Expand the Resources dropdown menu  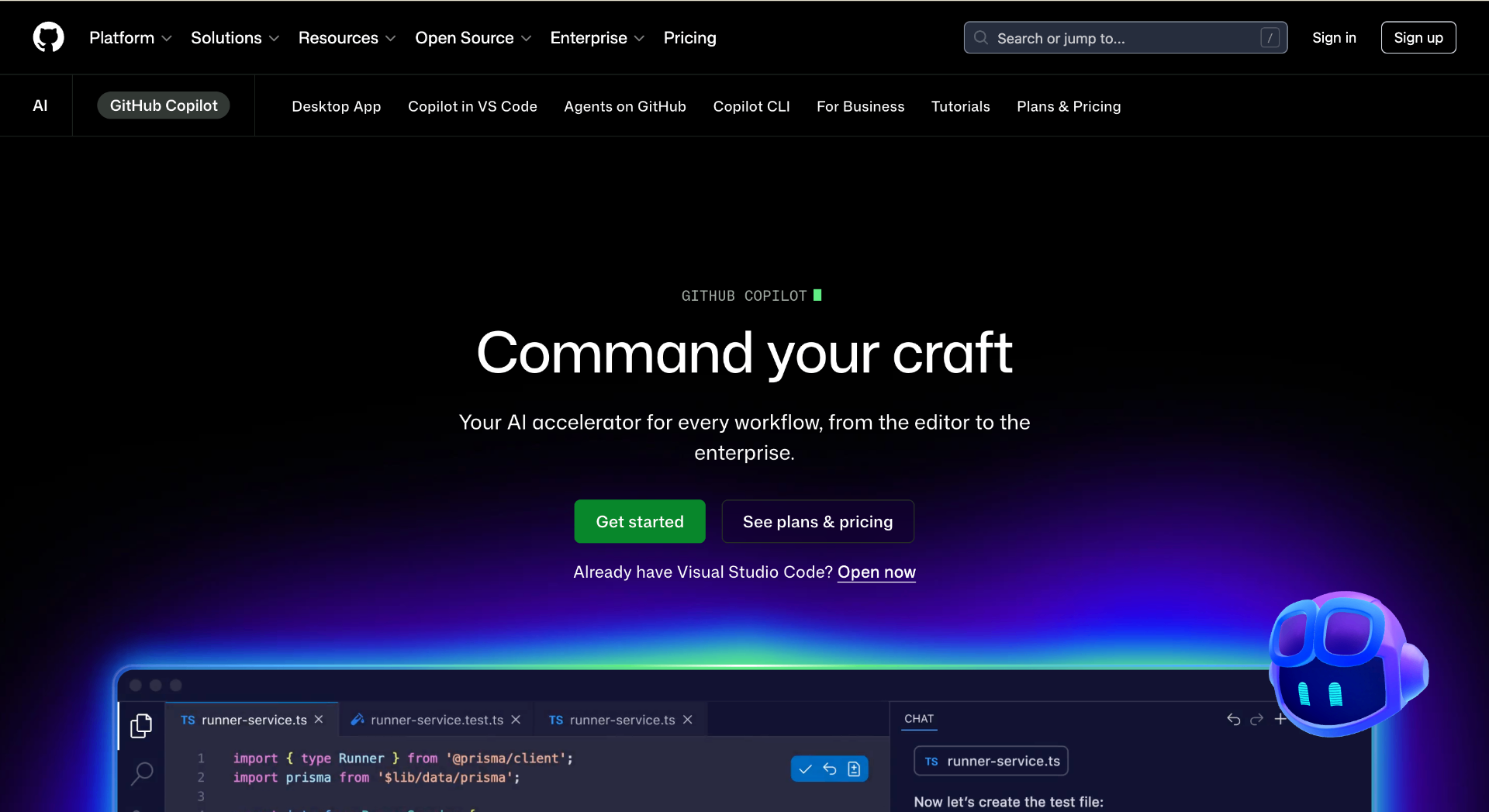(x=347, y=37)
